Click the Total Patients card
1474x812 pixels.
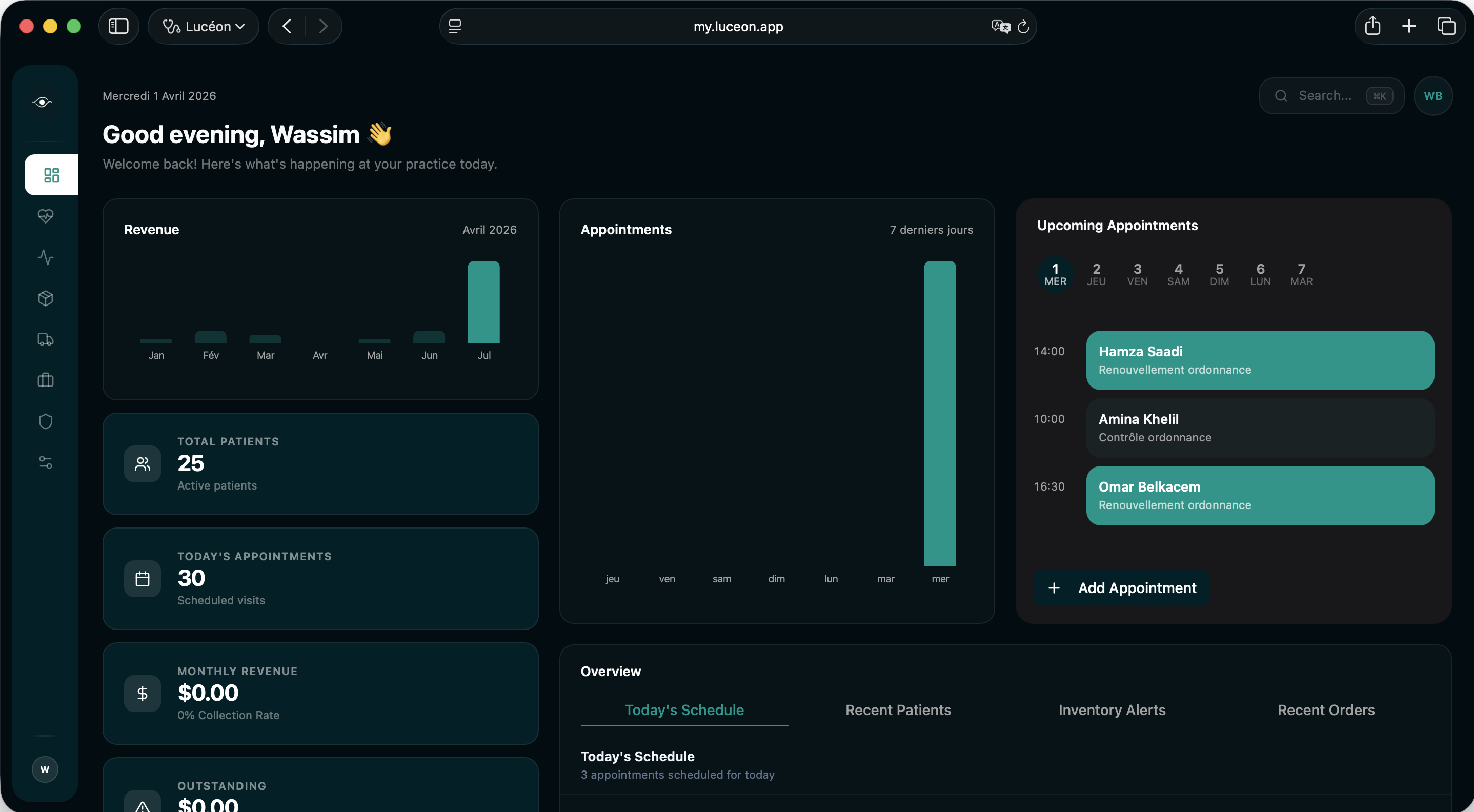320,463
